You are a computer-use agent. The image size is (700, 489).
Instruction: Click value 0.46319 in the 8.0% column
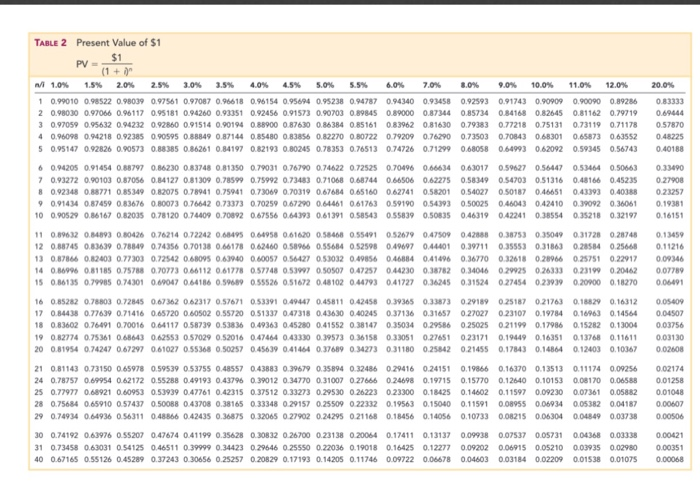point(475,216)
